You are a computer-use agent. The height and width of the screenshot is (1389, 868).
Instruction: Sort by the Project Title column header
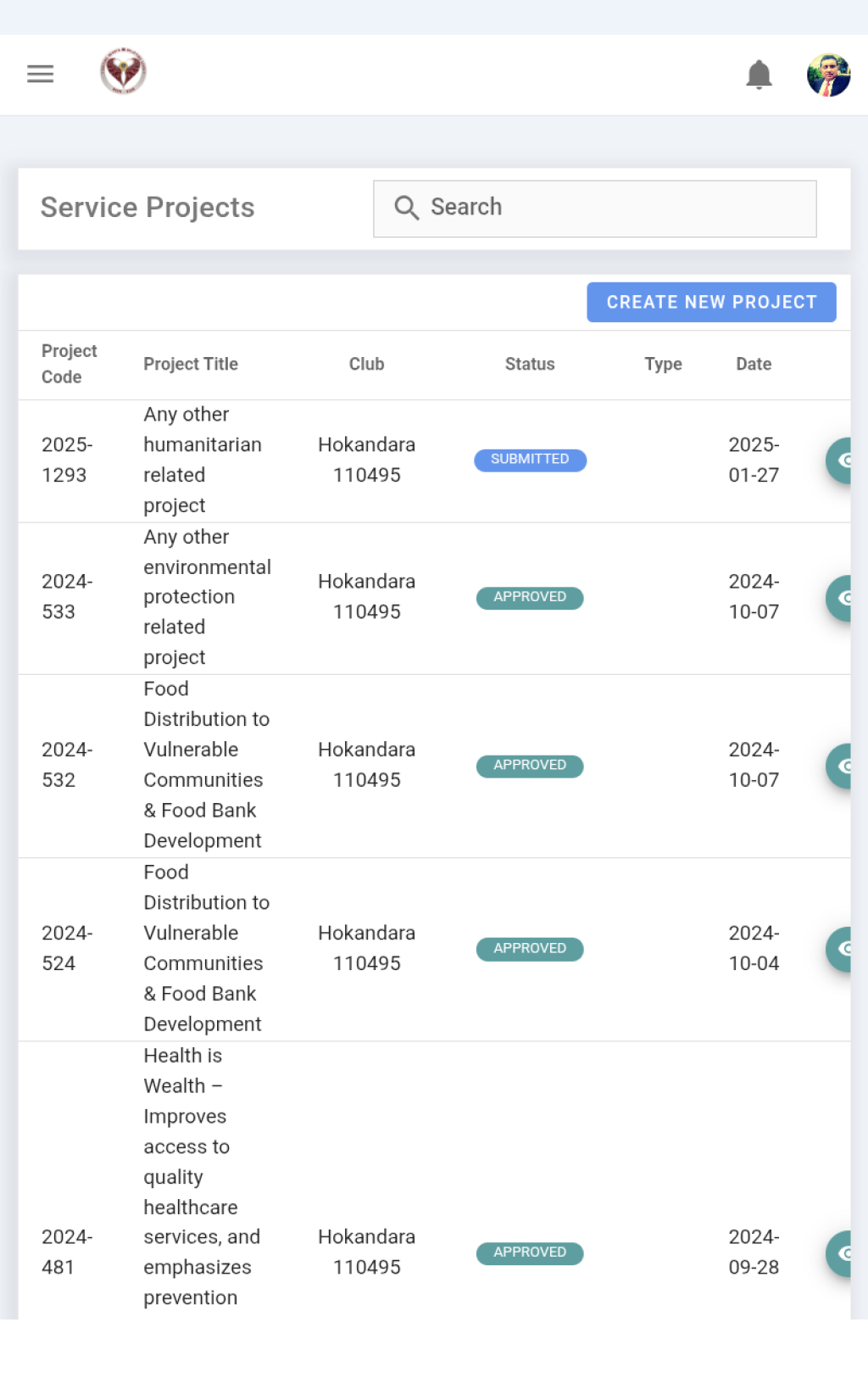pos(191,364)
